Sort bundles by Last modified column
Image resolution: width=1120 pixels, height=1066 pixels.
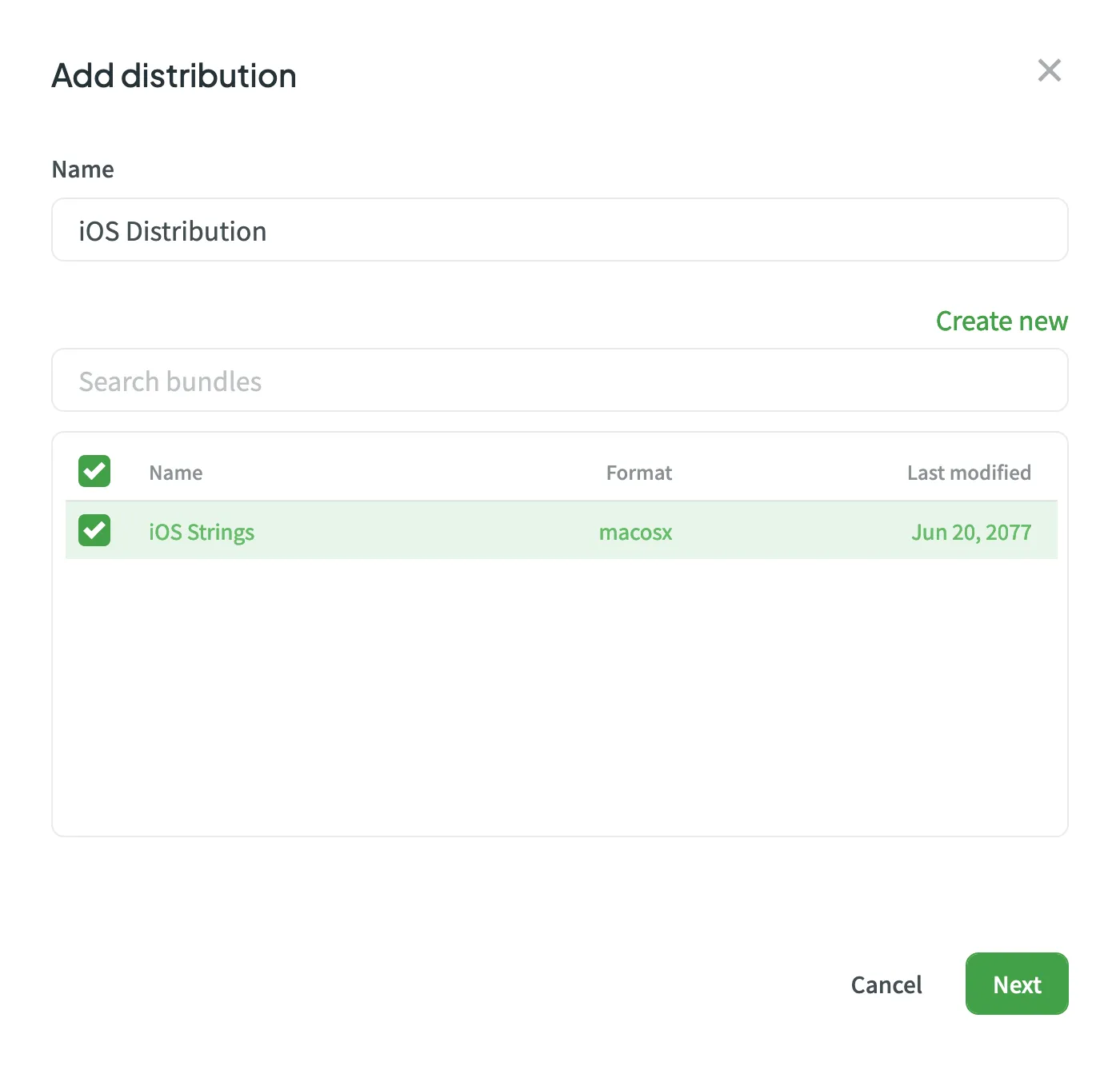[969, 473]
